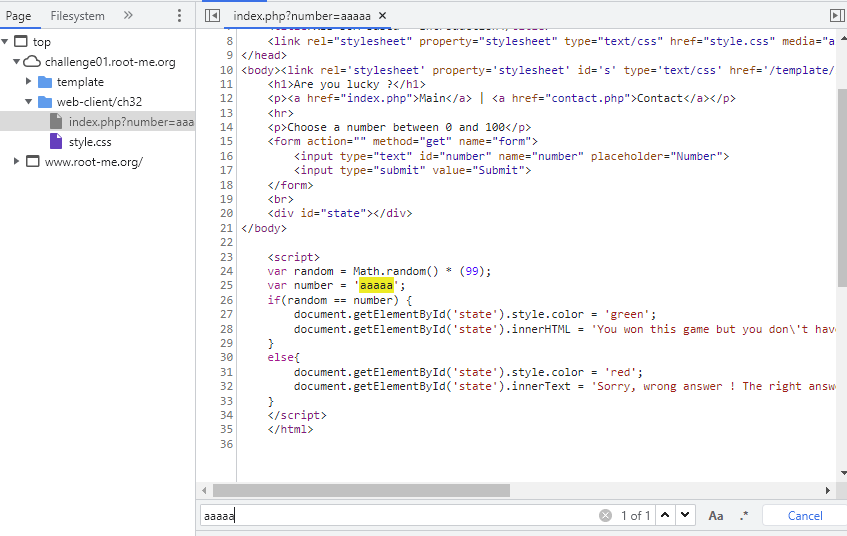Click line number 25 in the gutter
Viewport: 847px width, 536px height.
click(x=226, y=285)
